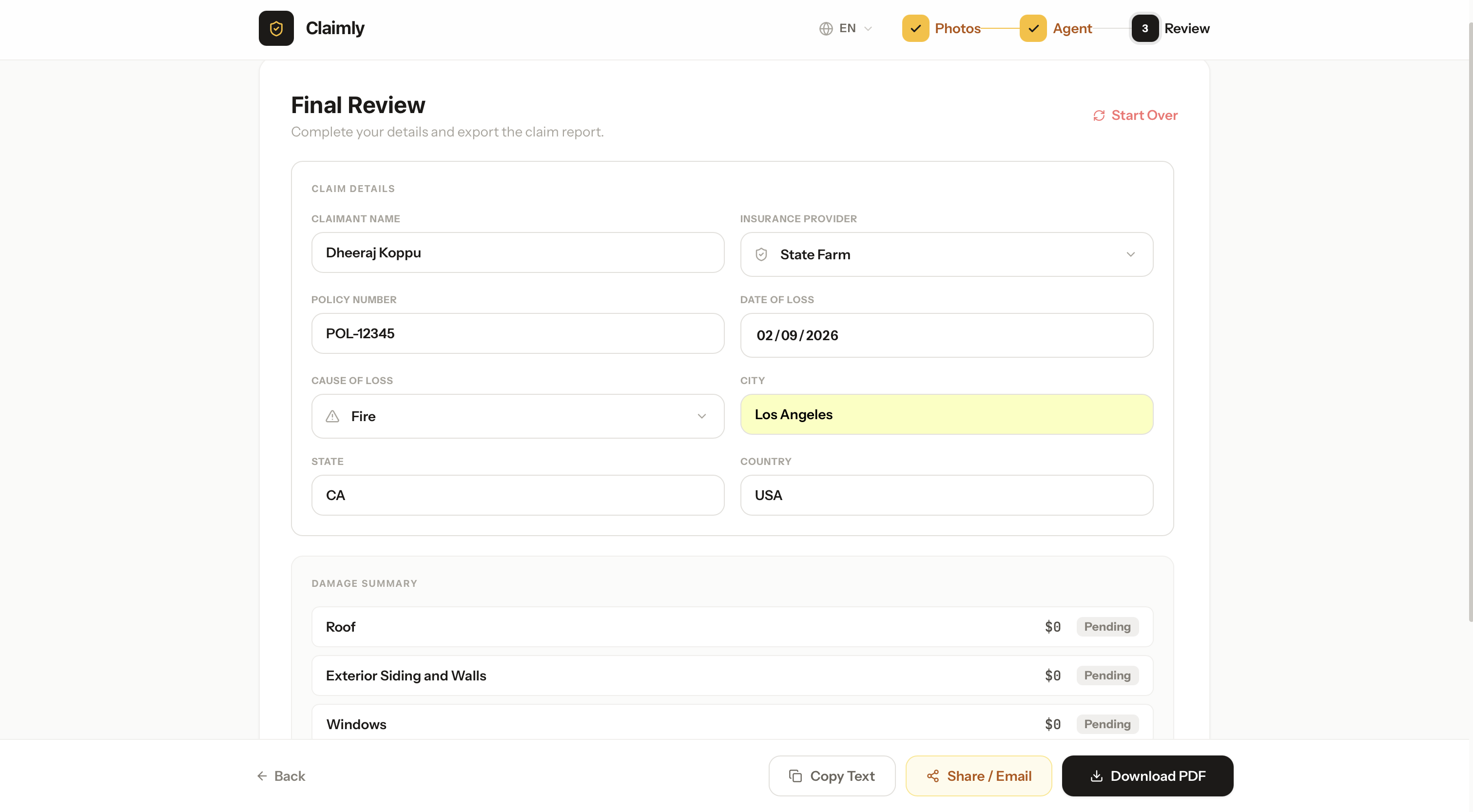The width and height of the screenshot is (1473, 812).
Task: Click the step 3 Review badge
Action: coord(1144,29)
